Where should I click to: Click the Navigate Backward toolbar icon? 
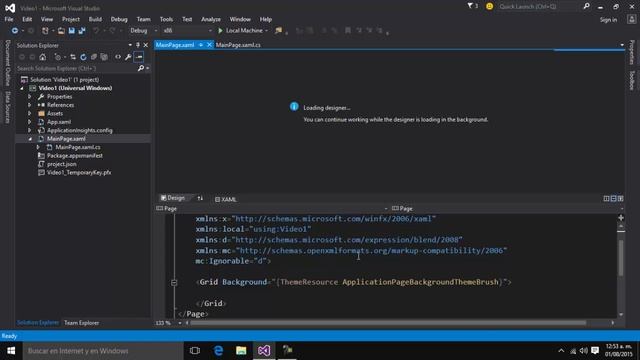[15, 31]
